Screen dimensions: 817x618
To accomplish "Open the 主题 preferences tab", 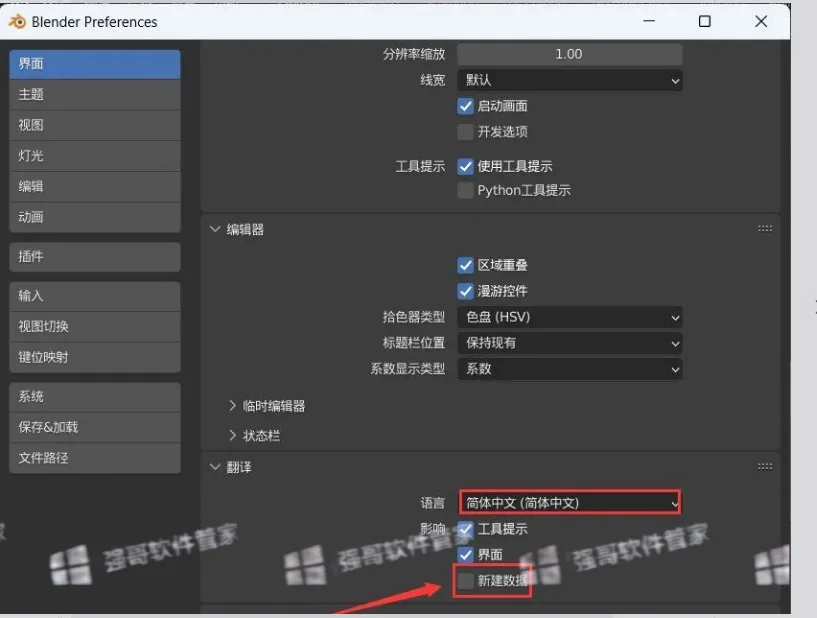I will tap(95, 94).
